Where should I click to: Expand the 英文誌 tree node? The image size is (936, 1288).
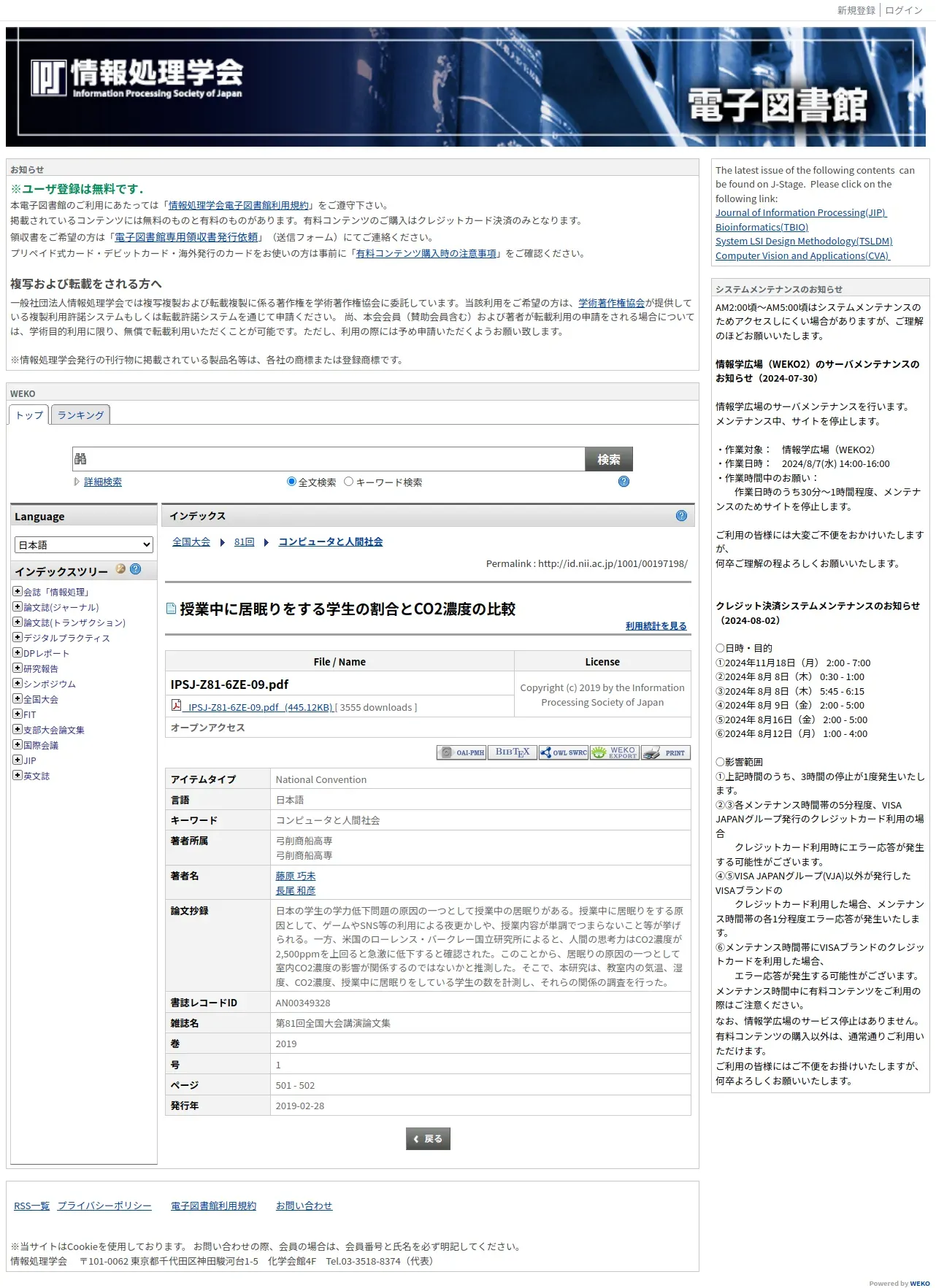click(17, 775)
